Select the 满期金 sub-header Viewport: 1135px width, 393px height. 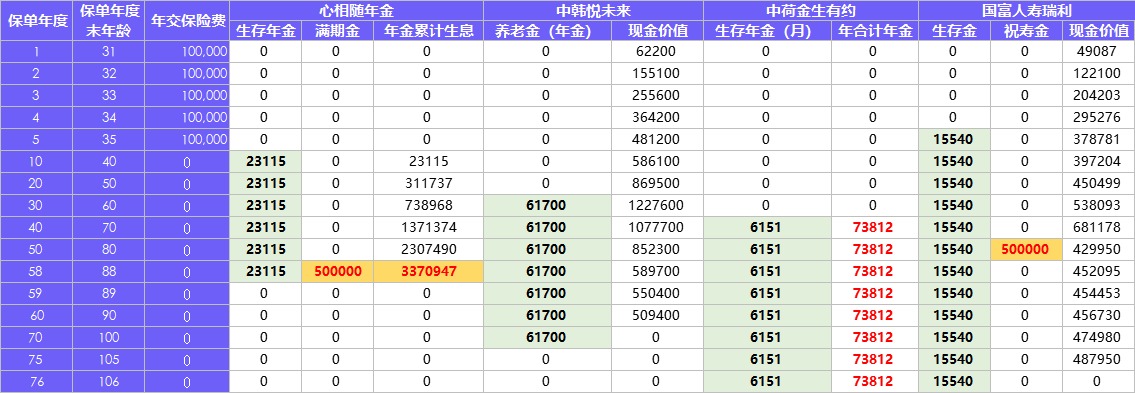click(336, 31)
